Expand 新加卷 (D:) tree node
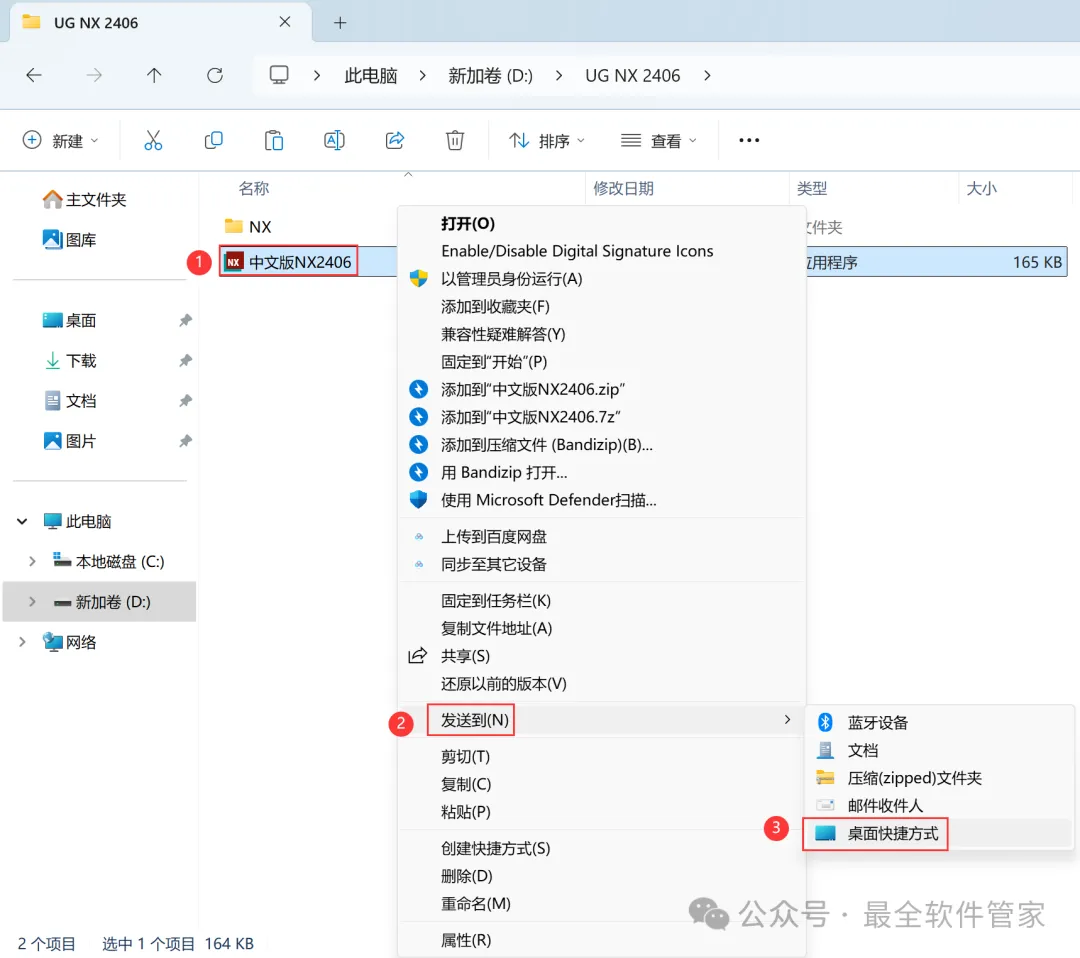 point(32,601)
